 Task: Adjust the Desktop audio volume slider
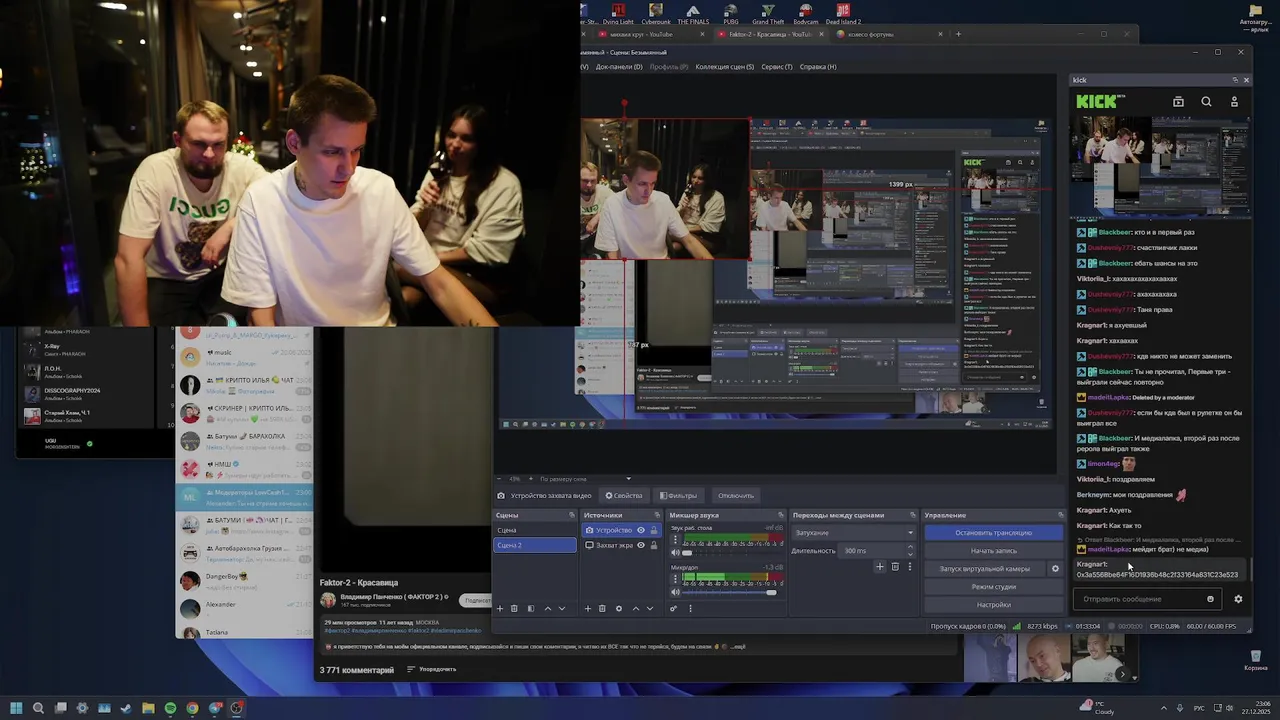click(733, 552)
